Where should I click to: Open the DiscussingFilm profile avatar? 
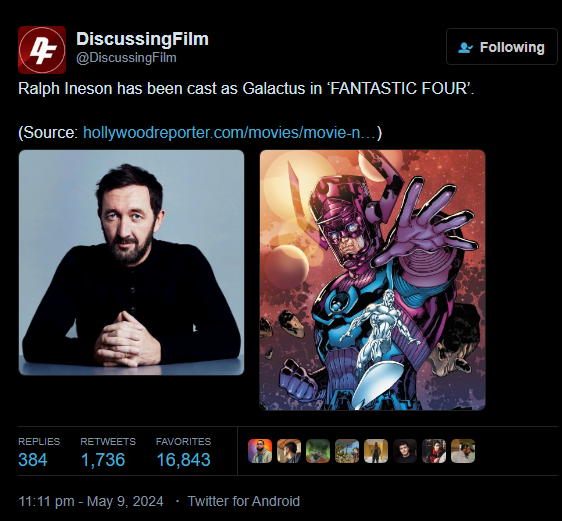pos(42,50)
